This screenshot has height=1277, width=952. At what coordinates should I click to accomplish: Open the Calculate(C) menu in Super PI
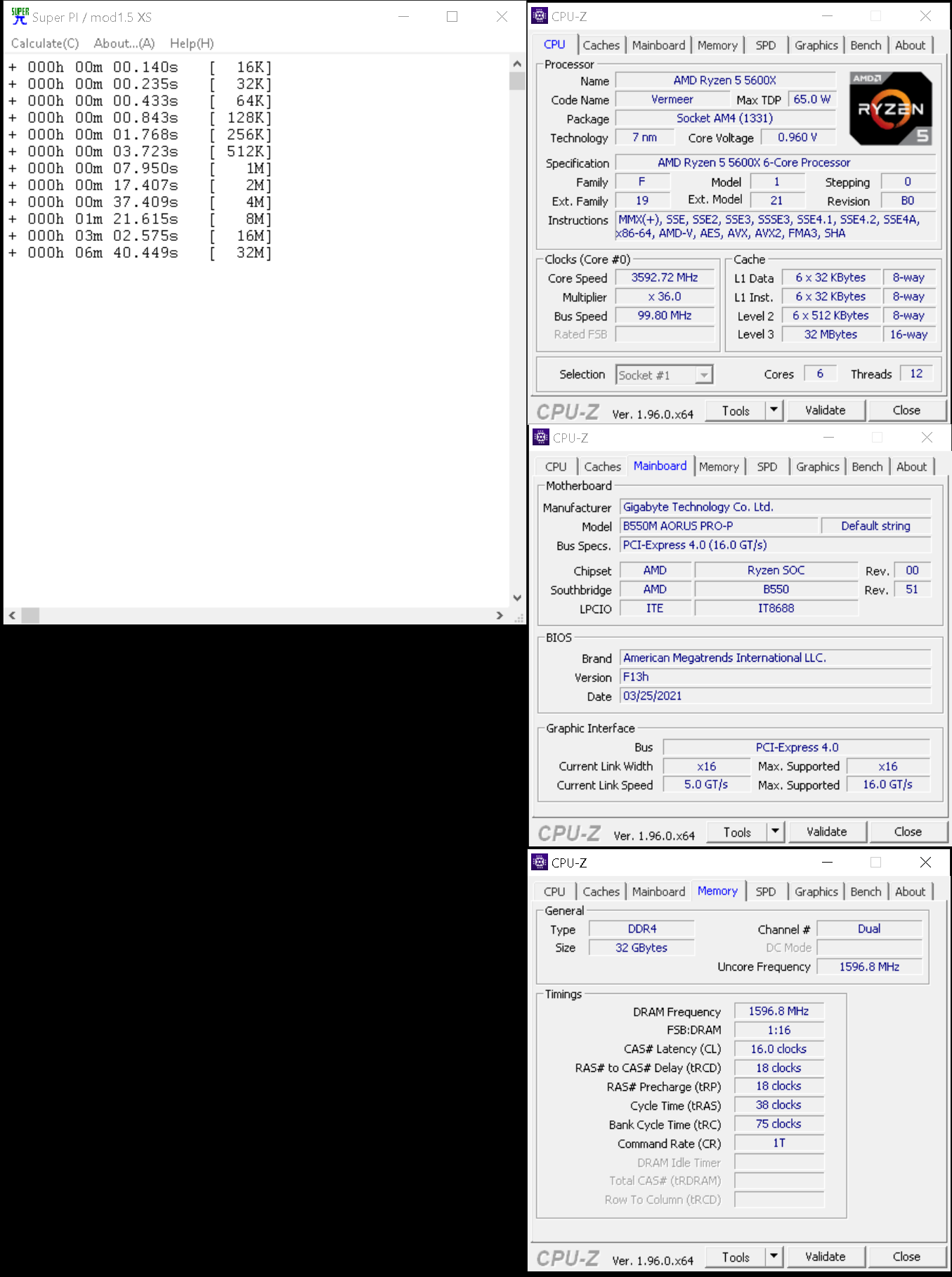(x=45, y=44)
